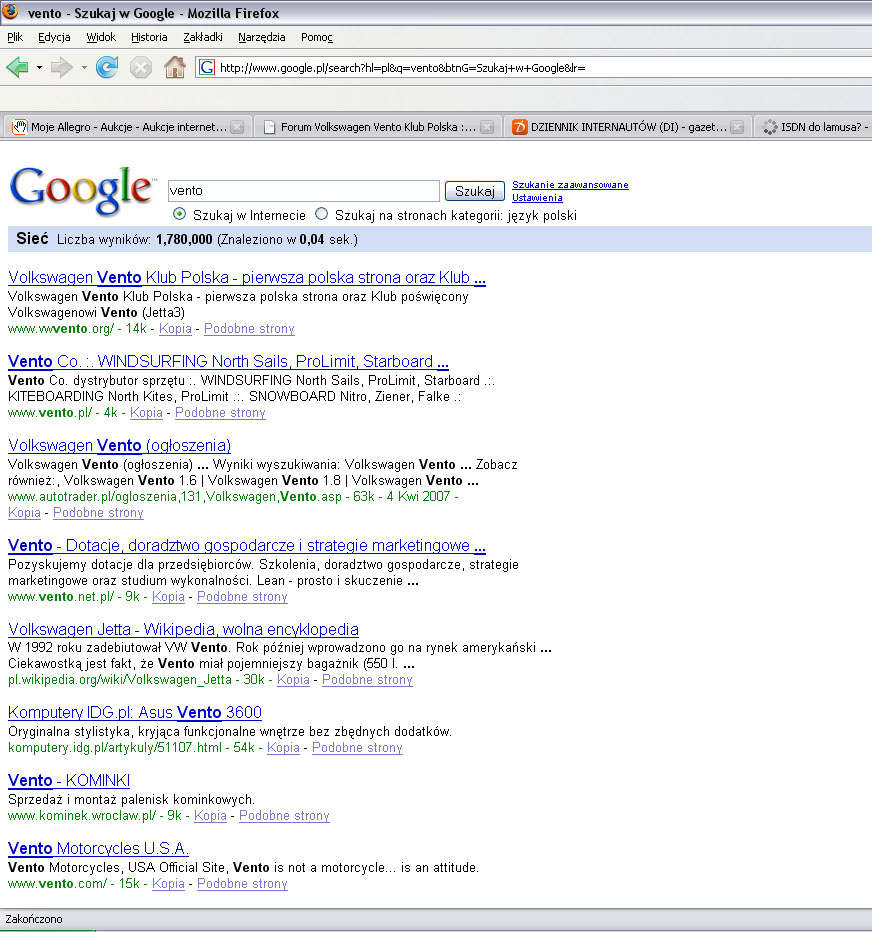Click the DZIENNIK INTERNAUTÓW tab favicon
Image resolution: width=872 pixels, height=932 pixels.
coord(520,127)
